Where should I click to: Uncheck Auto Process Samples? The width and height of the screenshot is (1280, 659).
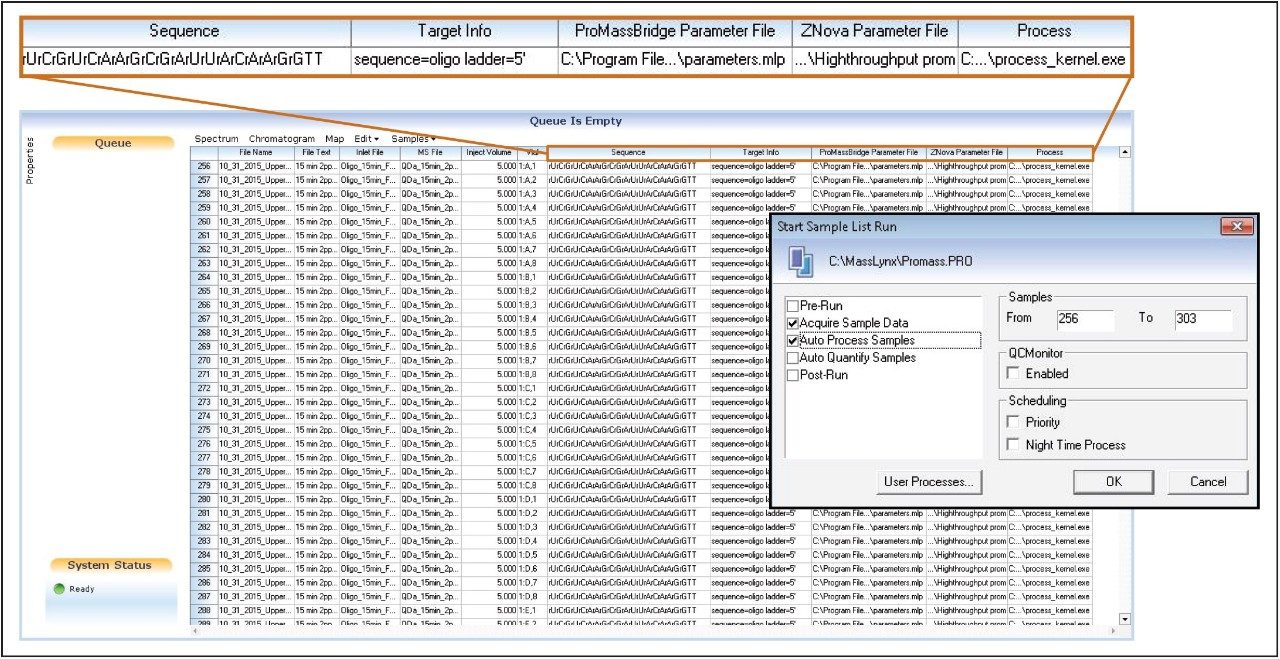[793, 341]
